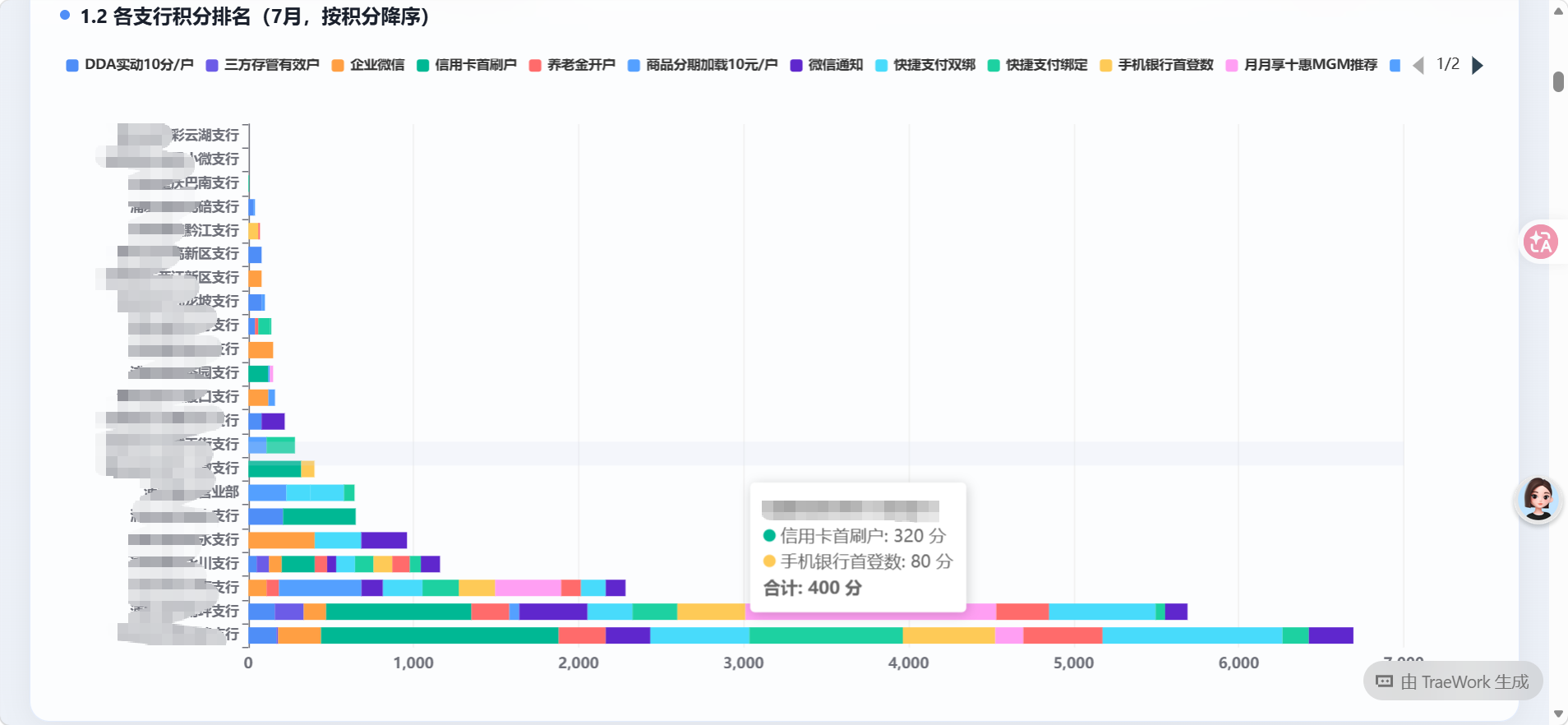The height and width of the screenshot is (725, 1568).
Task: Click the bottom longest stacked bar
Action: [800, 635]
